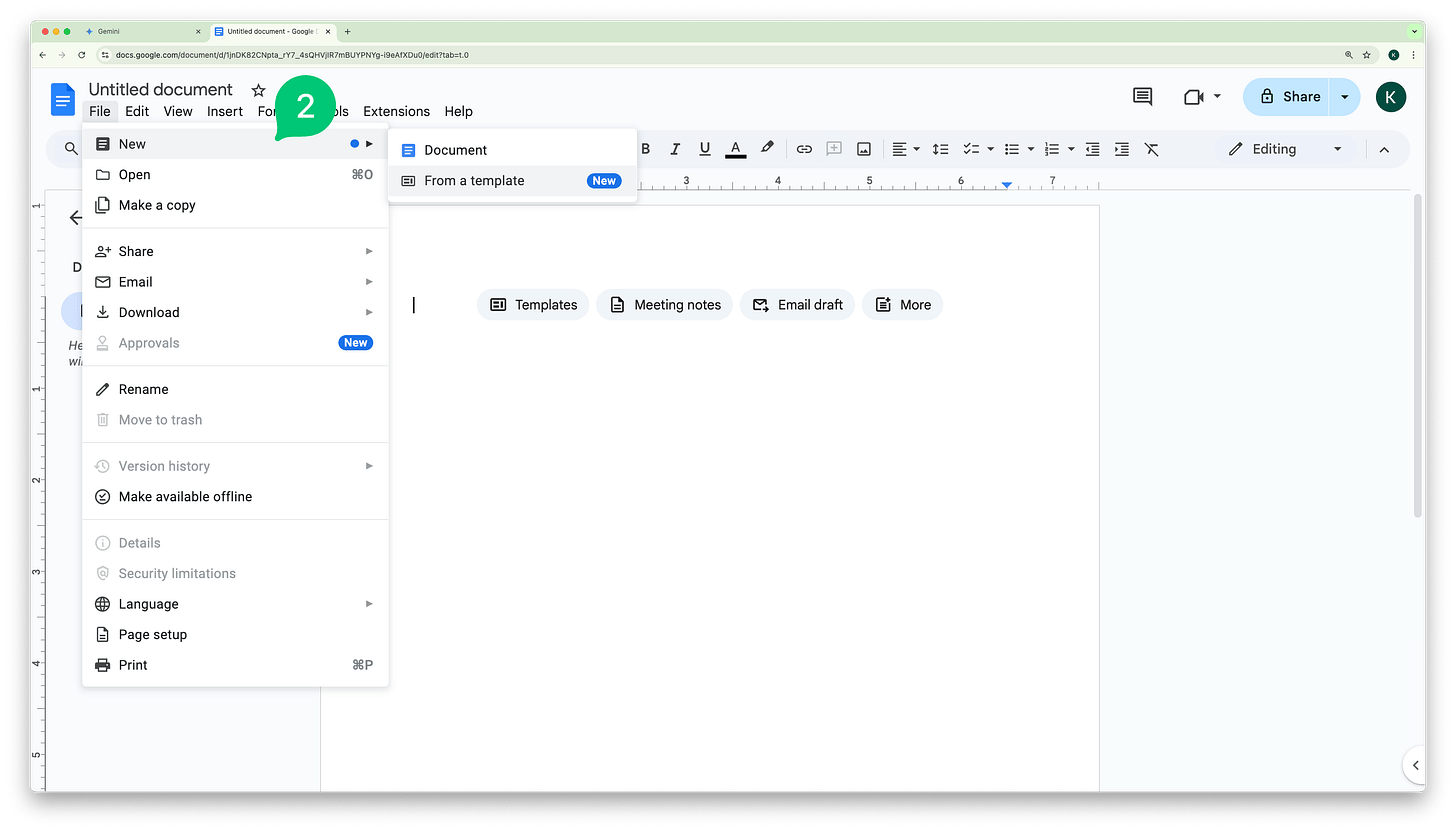Click the More chip in document

pyautogui.click(x=903, y=305)
